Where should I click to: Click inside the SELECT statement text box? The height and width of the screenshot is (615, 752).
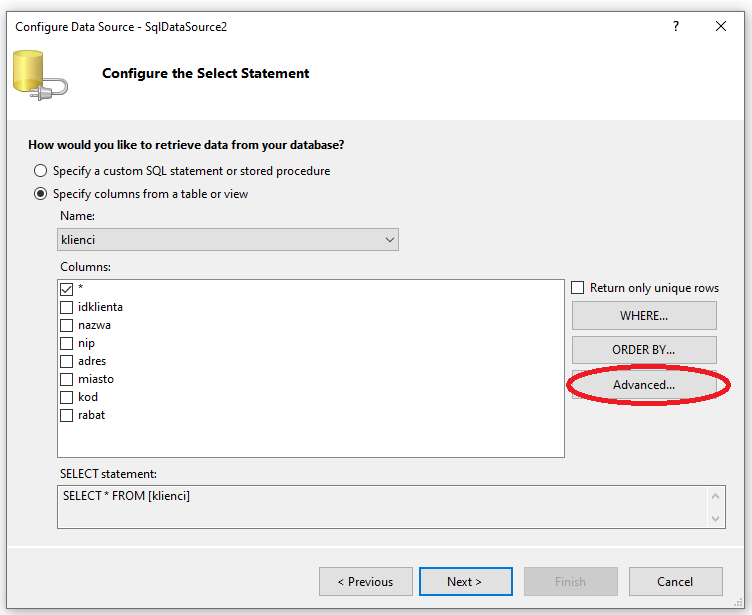tap(380, 506)
